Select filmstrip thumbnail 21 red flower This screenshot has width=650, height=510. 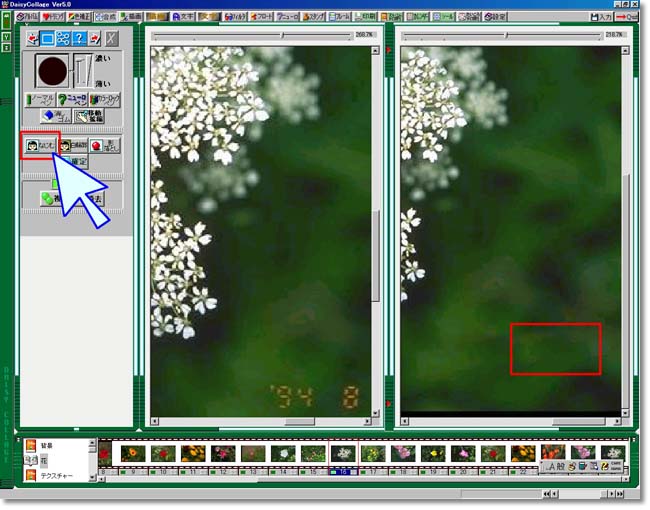[x=493, y=454]
